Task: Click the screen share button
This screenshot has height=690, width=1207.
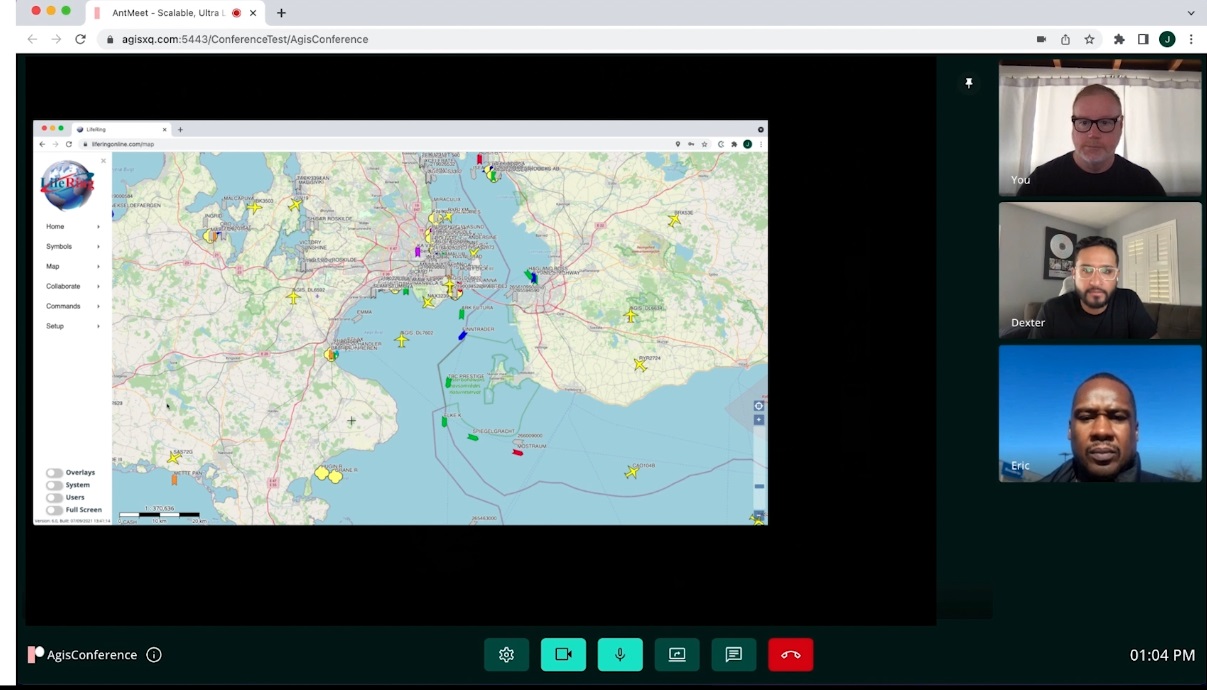Action: tap(677, 655)
